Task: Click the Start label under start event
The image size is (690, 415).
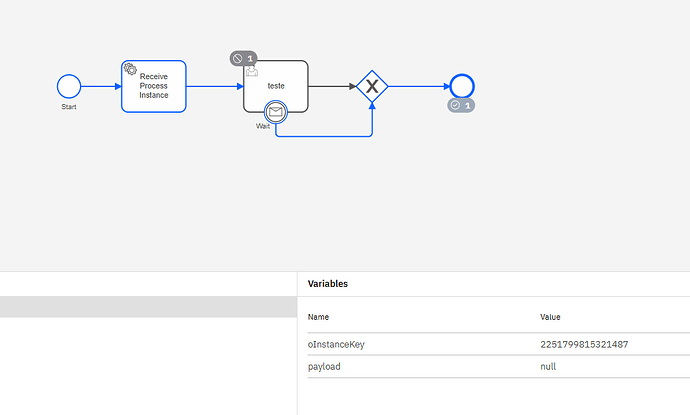Action: (68, 106)
